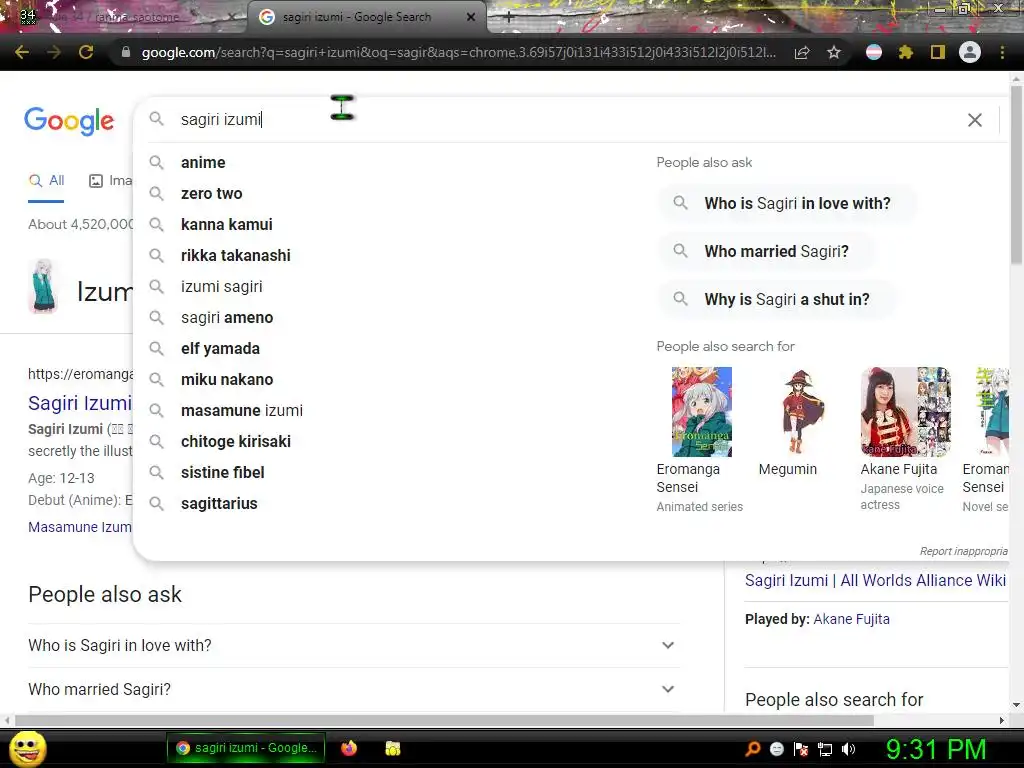The width and height of the screenshot is (1024, 768).
Task: Open 'Sagiri Izumi | All Worlds Alliance Wiki' link
Action: tap(875, 581)
